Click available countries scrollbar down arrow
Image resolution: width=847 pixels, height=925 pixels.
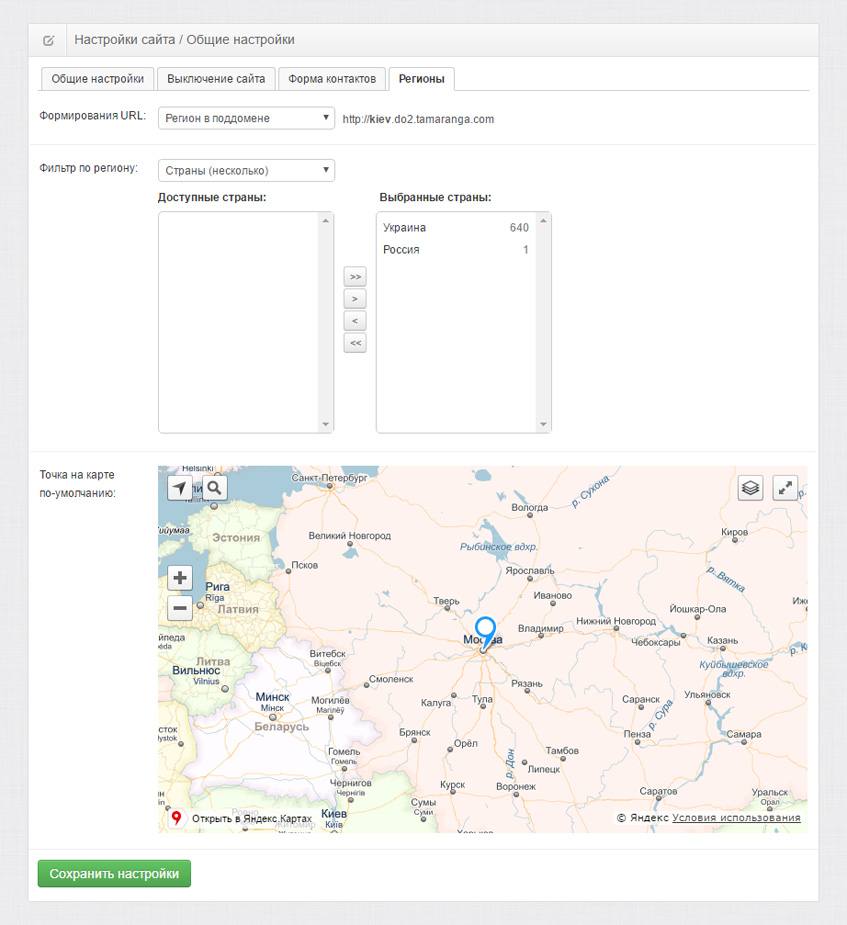[x=326, y=424]
